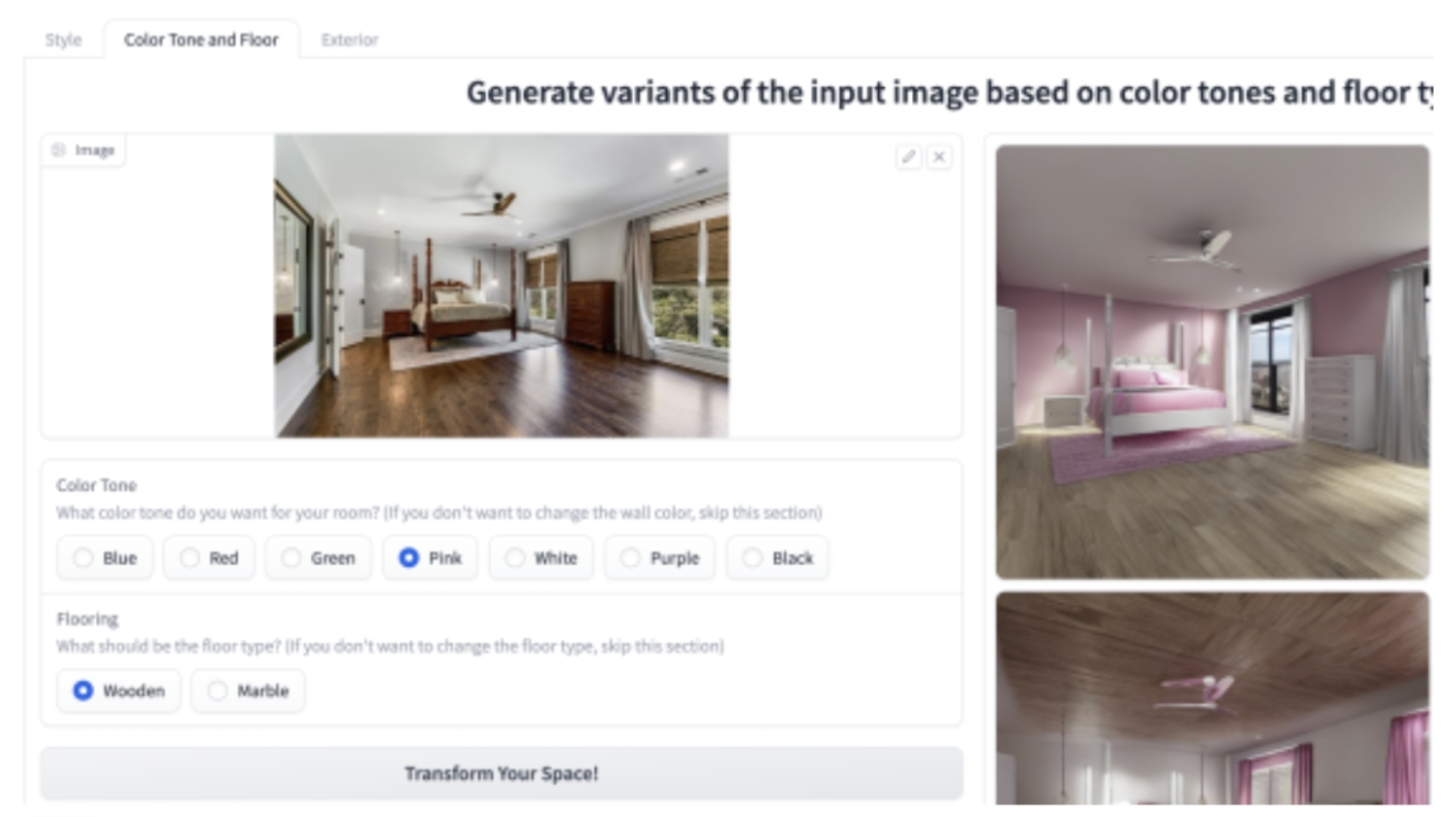Click the Image label icon
The image size is (1456, 817).
pyautogui.click(x=59, y=150)
